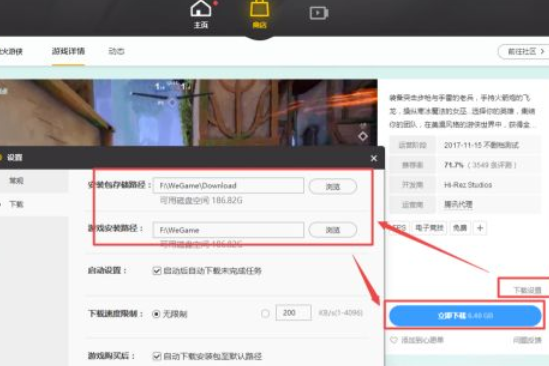The width and height of the screenshot is (549, 366).
Task: Toggle 启动后自动下载未完成任务 checkbox
Action: pyautogui.click(x=157, y=271)
